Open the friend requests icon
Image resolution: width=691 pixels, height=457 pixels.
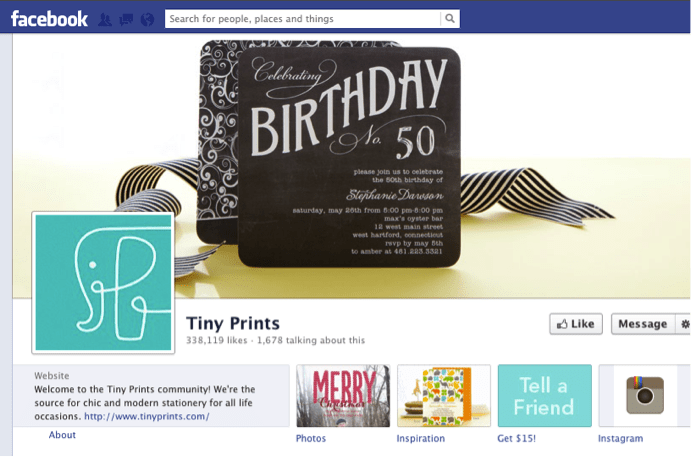click(104, 19)
